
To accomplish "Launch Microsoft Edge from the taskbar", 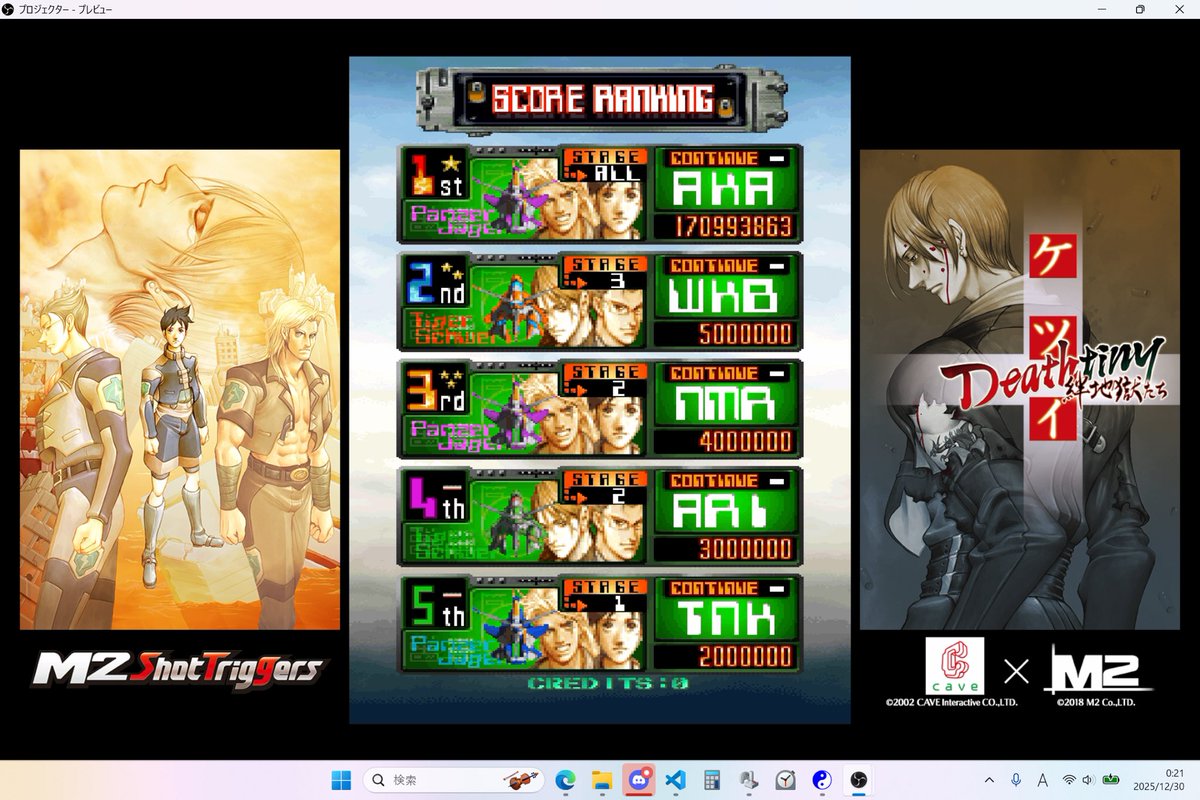I will [565, 779].
